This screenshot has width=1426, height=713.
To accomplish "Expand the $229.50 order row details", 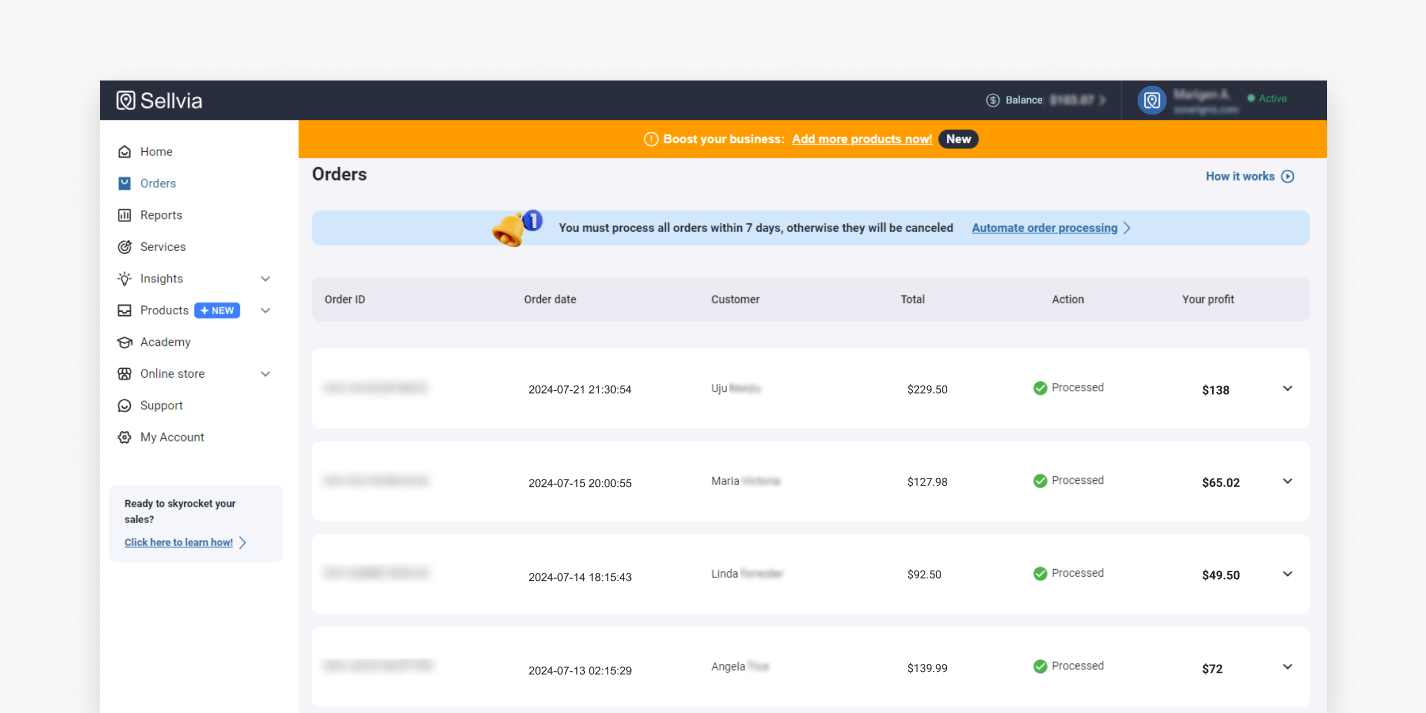I will (x=1287, y=389).
